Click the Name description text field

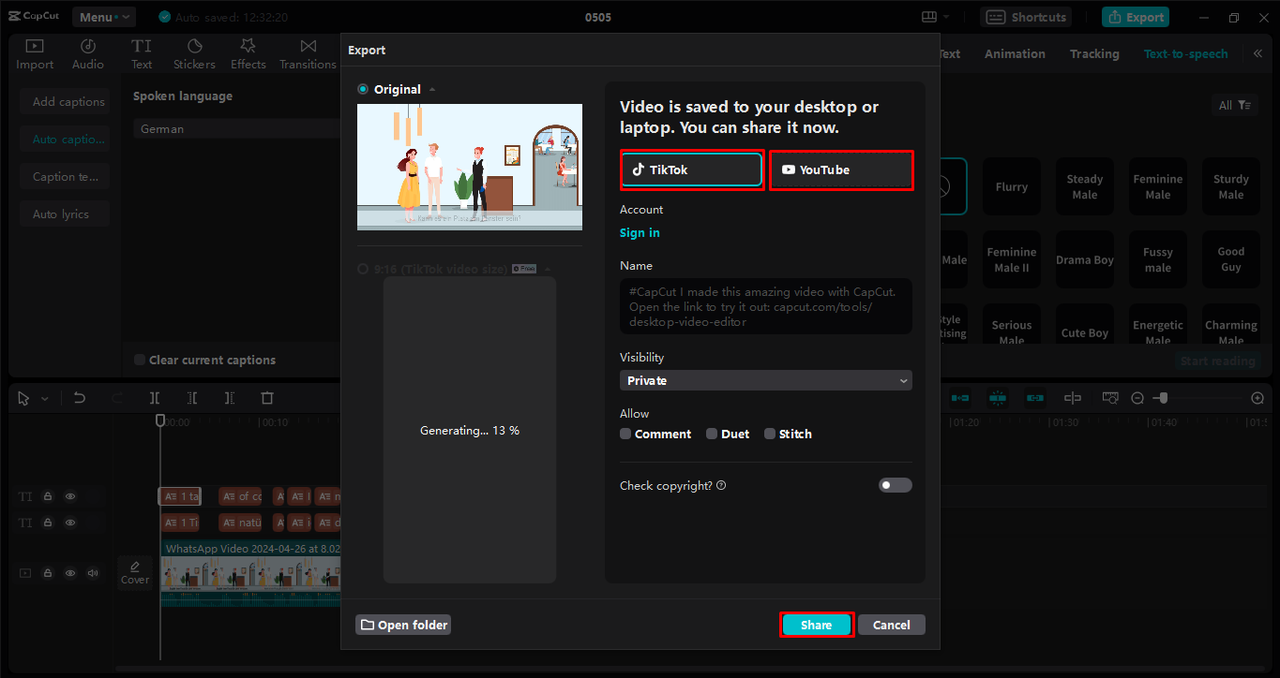765,306
